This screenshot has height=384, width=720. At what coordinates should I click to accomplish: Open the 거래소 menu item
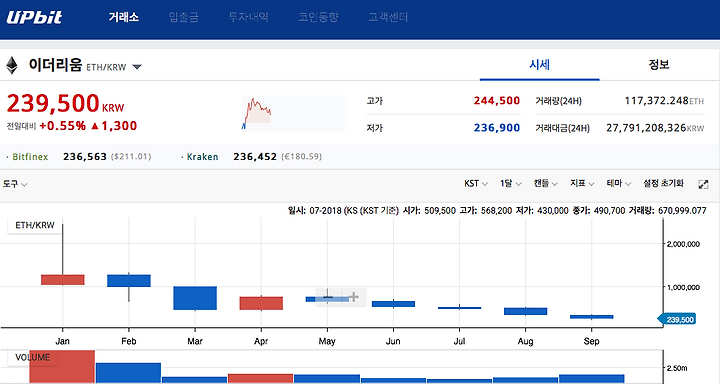pos(124,17)
